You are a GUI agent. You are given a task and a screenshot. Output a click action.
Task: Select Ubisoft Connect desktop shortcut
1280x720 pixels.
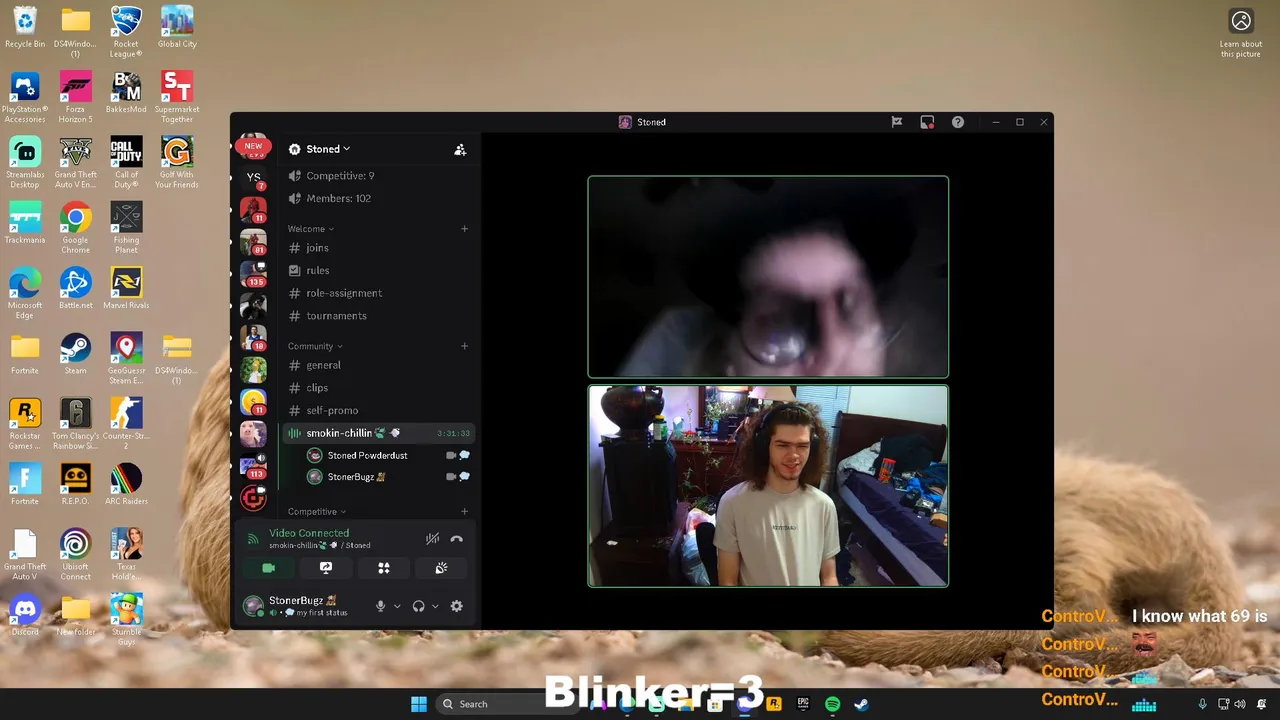point(75,554)
